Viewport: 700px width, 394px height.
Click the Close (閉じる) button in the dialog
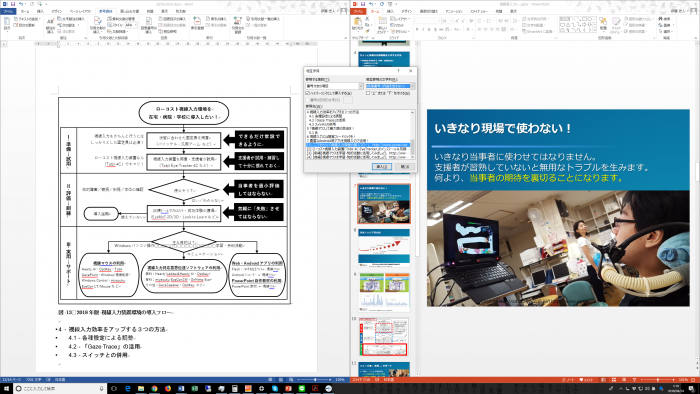point(404,166)
